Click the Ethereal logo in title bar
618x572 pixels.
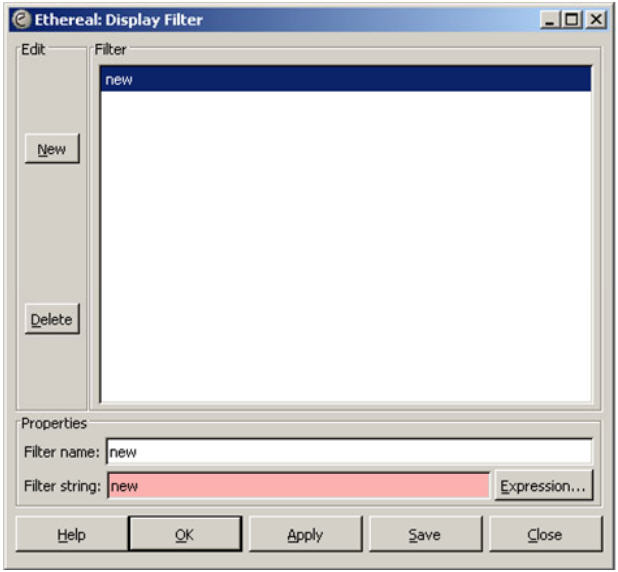21,19
